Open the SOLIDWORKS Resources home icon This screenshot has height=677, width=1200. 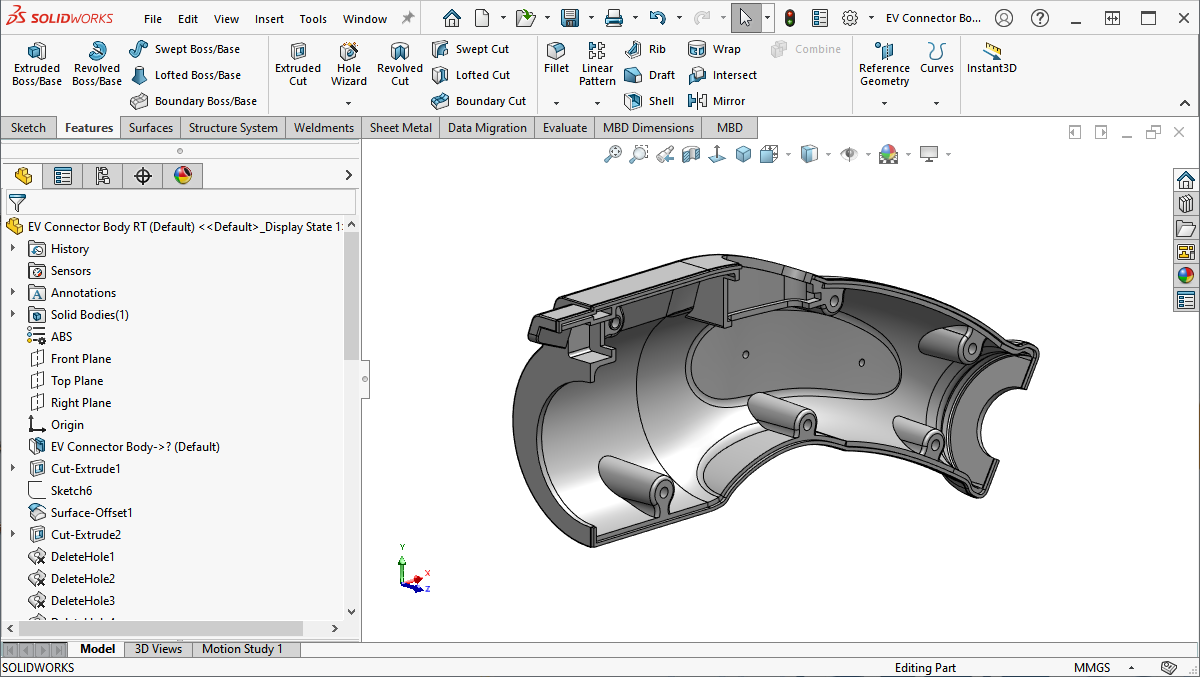pos(1186,179)
